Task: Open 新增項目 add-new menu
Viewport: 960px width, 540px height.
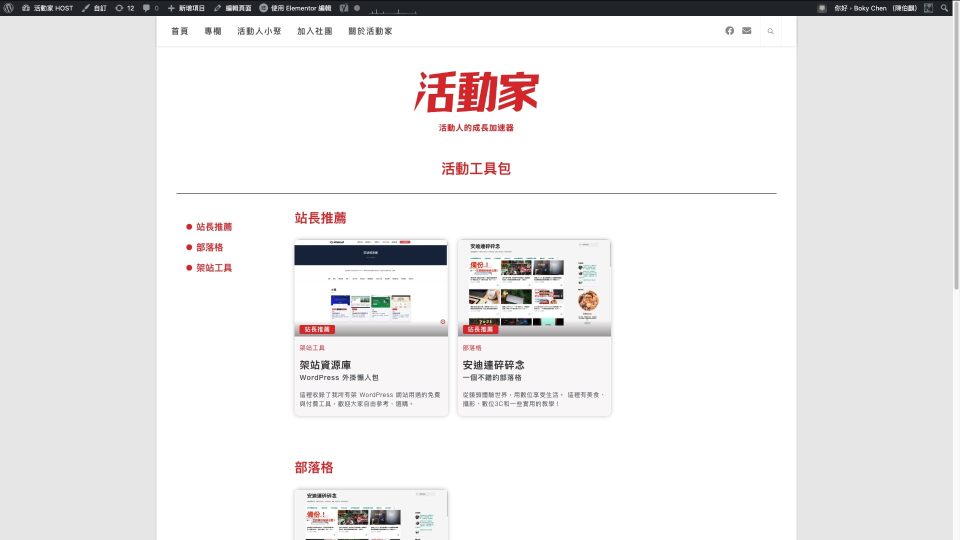Action: (x=186, y=7)
